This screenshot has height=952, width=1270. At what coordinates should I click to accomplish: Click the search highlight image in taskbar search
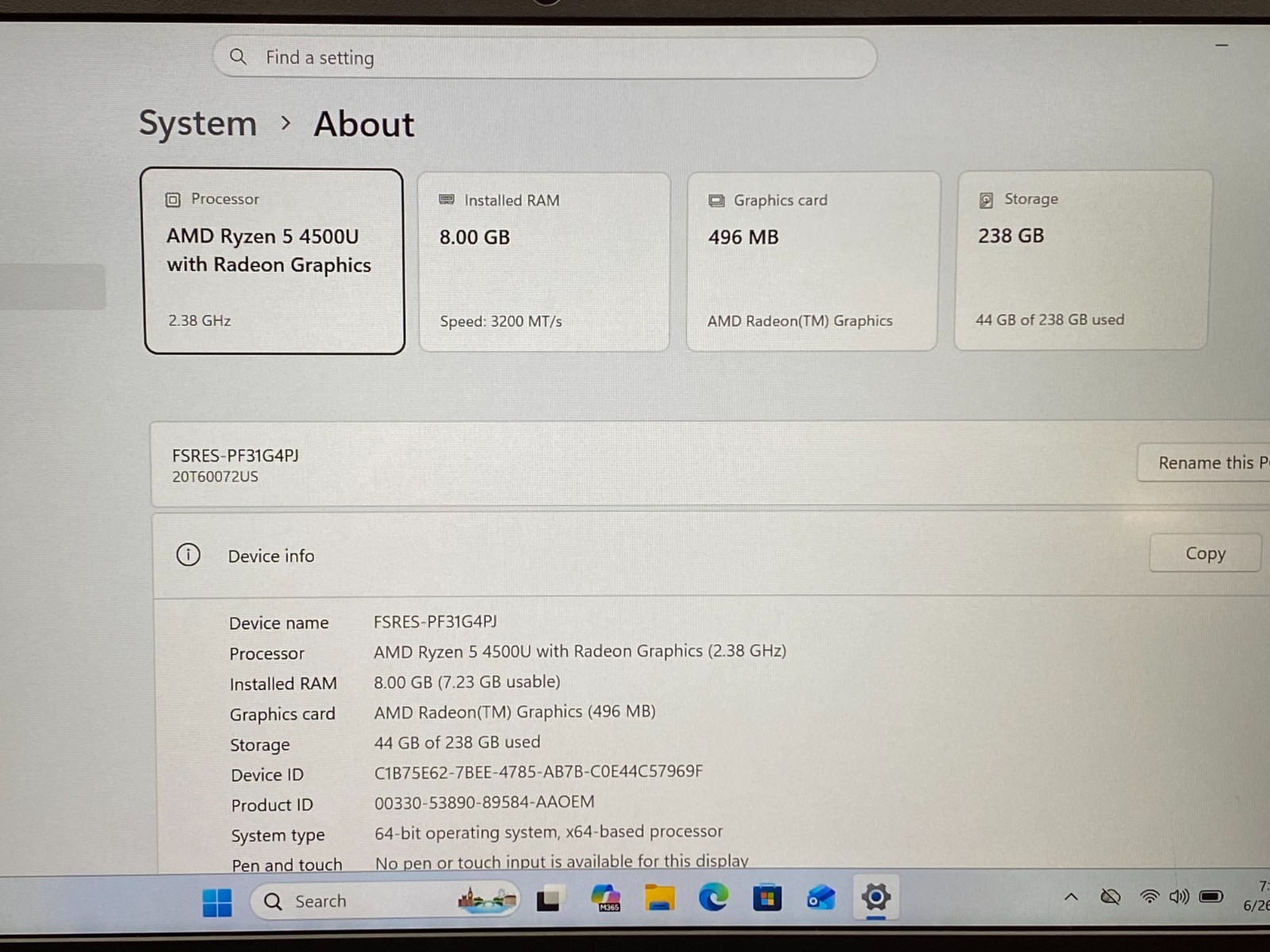click(487, 900)
